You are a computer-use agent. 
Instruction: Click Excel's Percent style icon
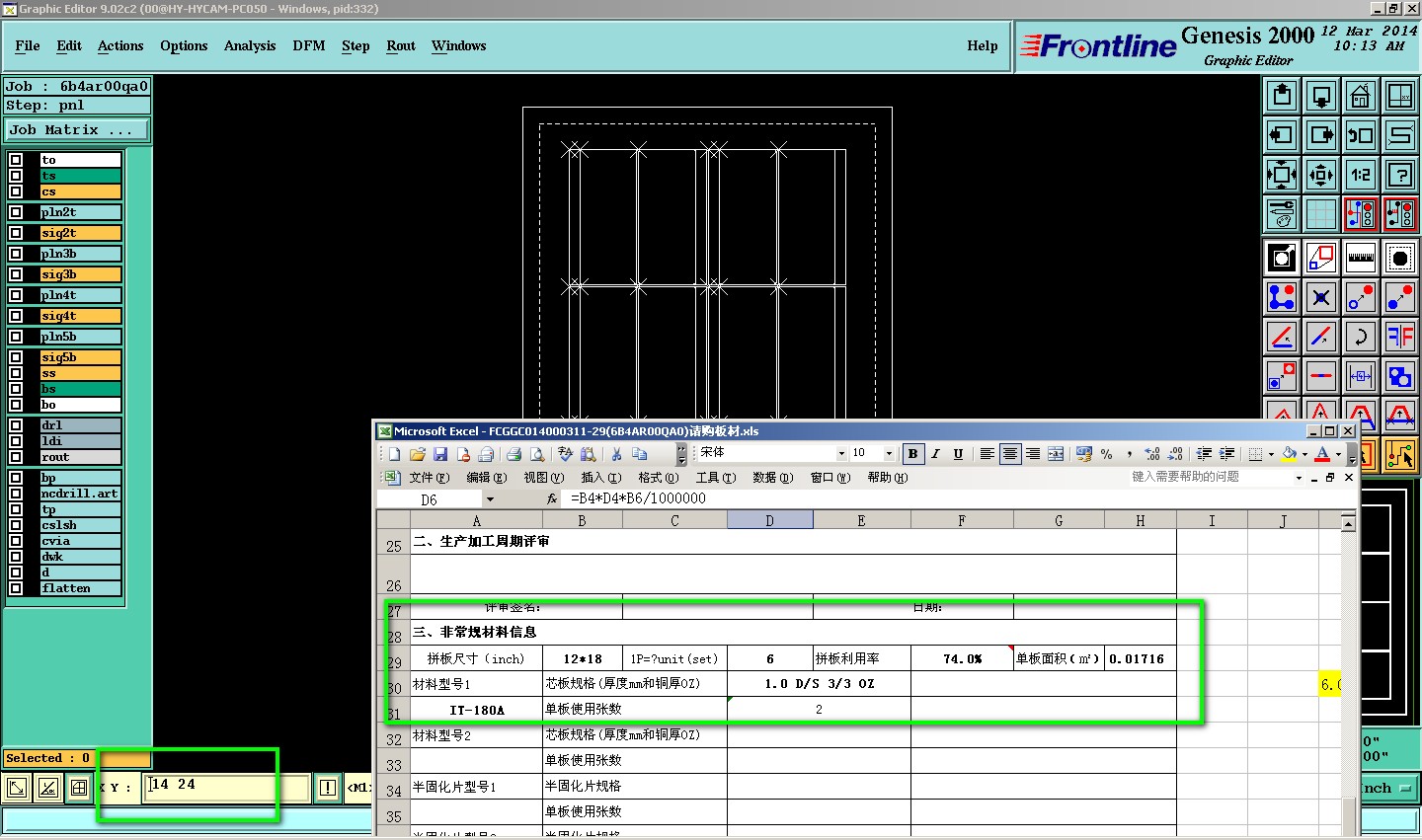(x=1107, y=454)
